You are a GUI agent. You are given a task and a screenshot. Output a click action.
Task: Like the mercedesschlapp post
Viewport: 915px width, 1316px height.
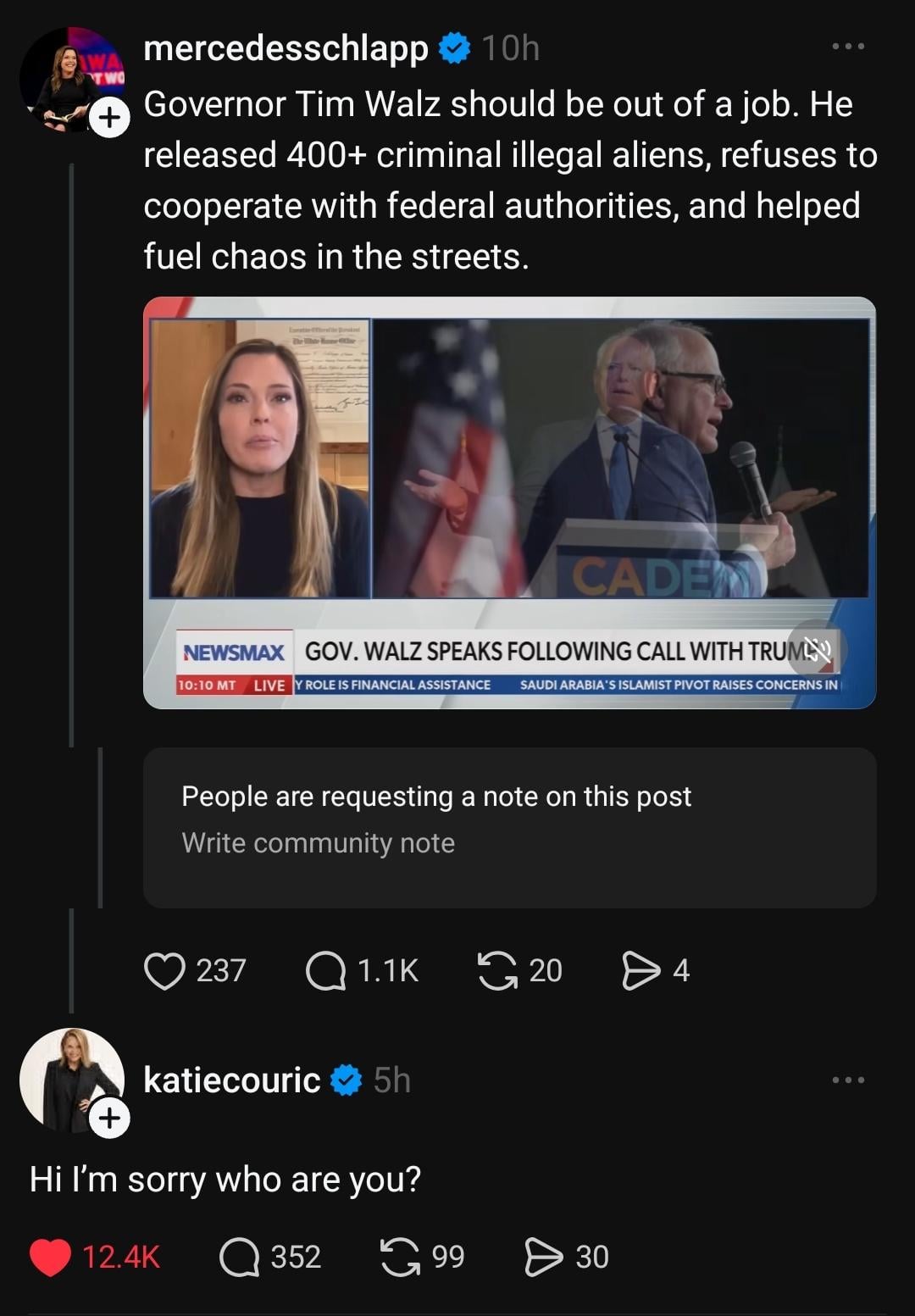164,970
